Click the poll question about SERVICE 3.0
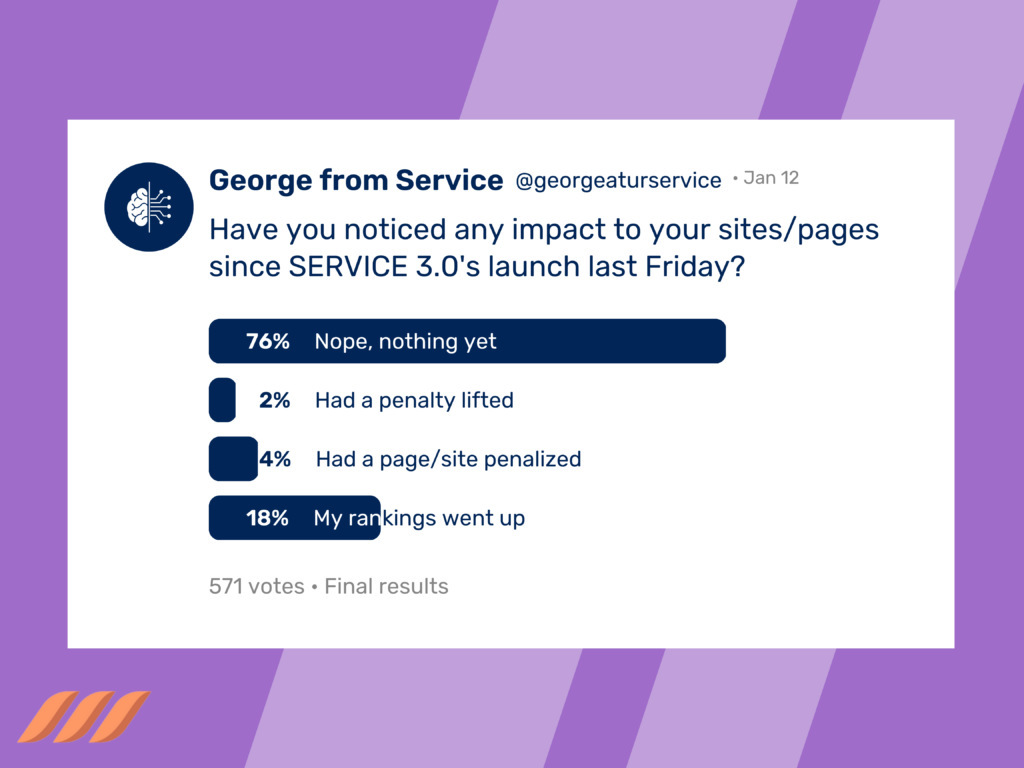Screen dimensions: 1024x768 (x=544, y=248)
